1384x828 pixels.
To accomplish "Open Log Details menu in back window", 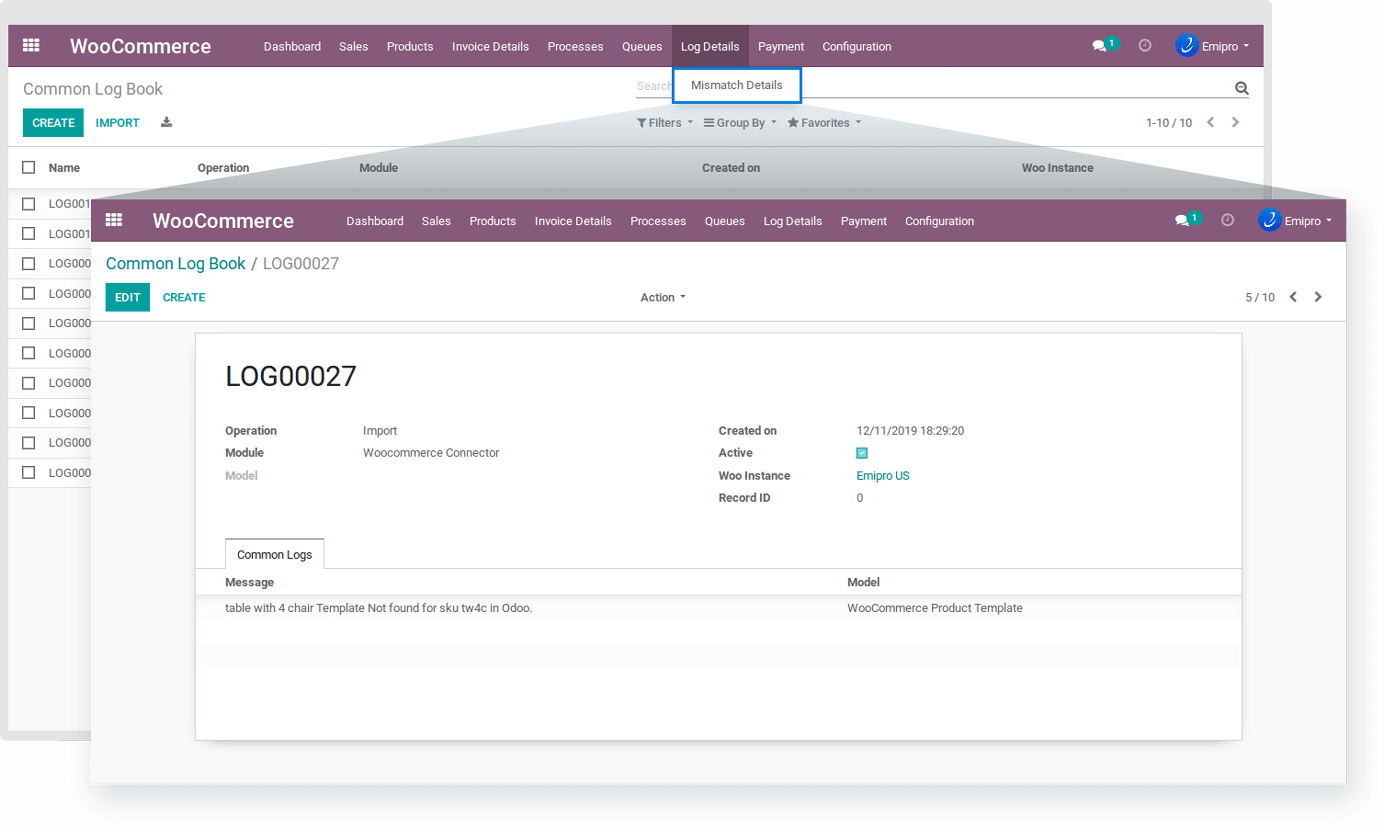I will (x=710, y=46).
